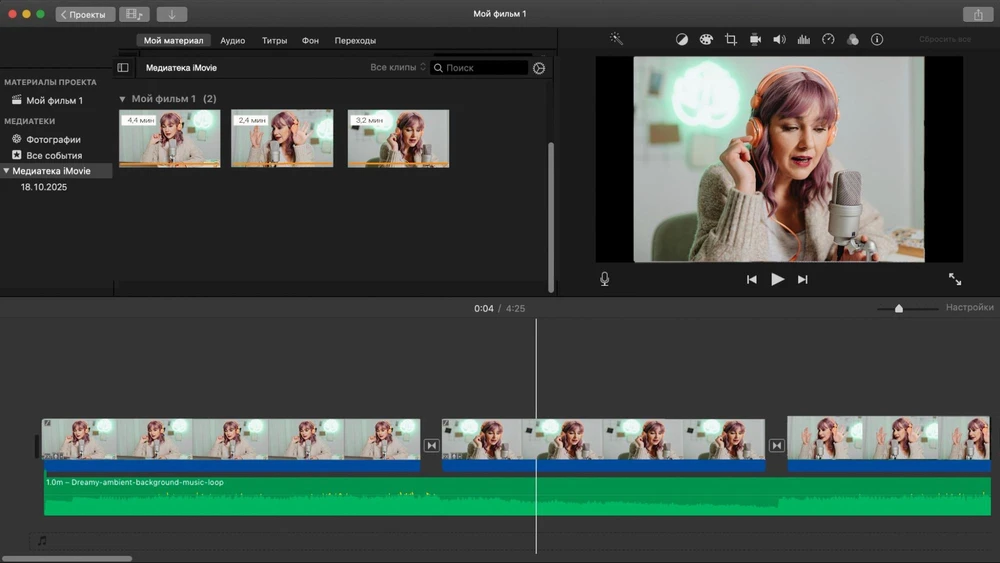
Task: Open the speed speedometer tool
Action: (x=828, y=40)
